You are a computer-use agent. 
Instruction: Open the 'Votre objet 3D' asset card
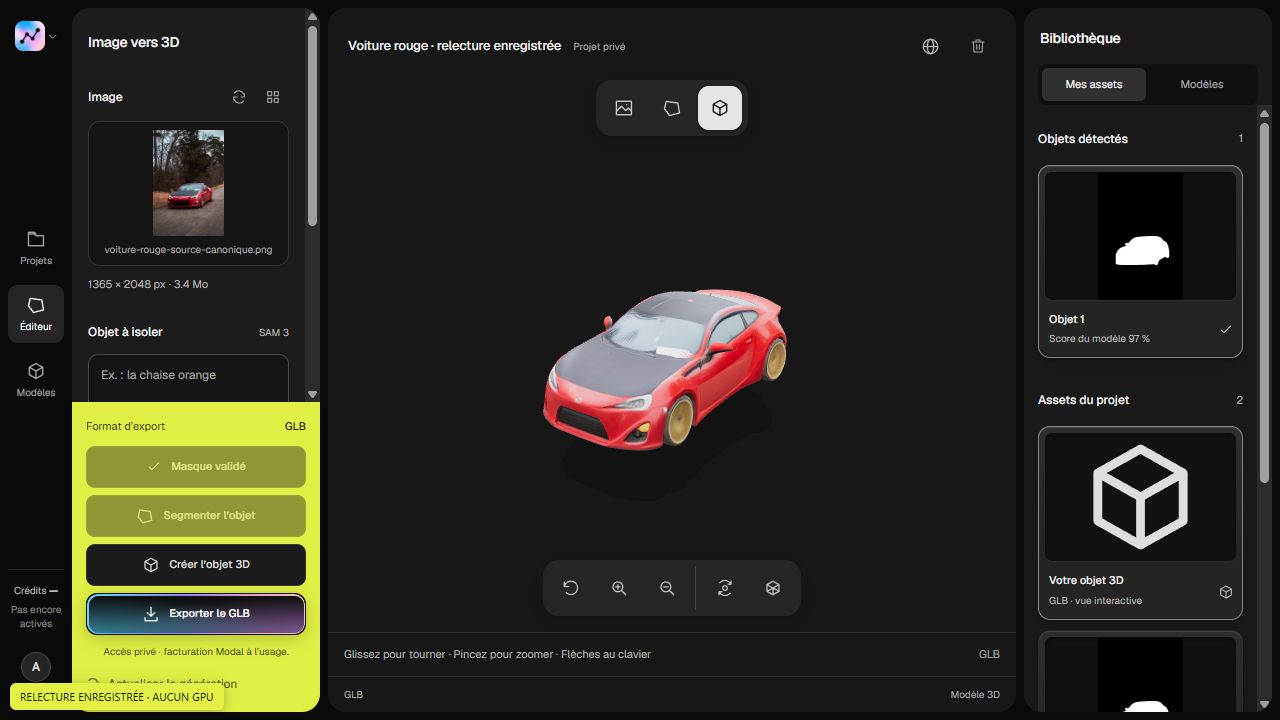pyautogui.click(x=1140, y=522)
